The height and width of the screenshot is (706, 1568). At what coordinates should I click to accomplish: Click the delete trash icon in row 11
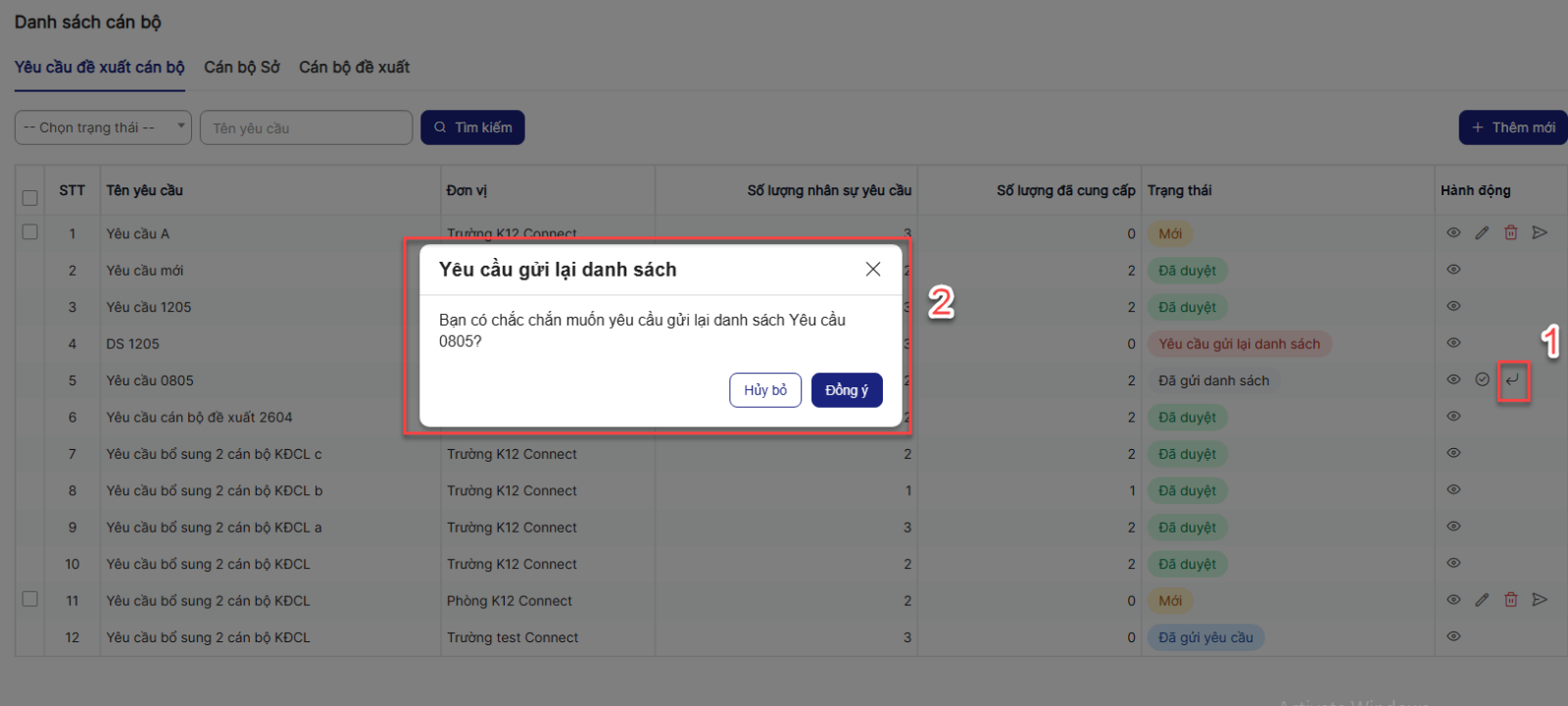(1510, 600)
